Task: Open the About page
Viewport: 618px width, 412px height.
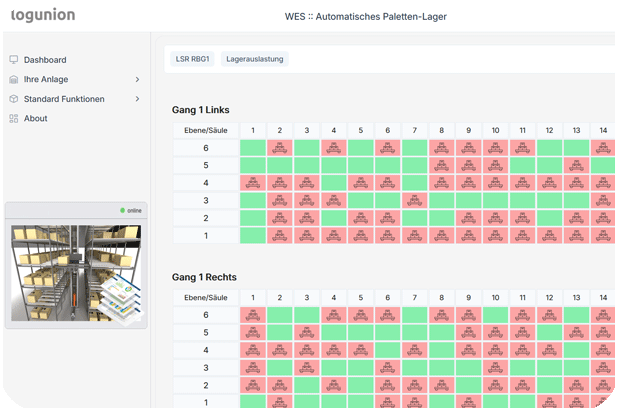Action: tap(36, 118)
